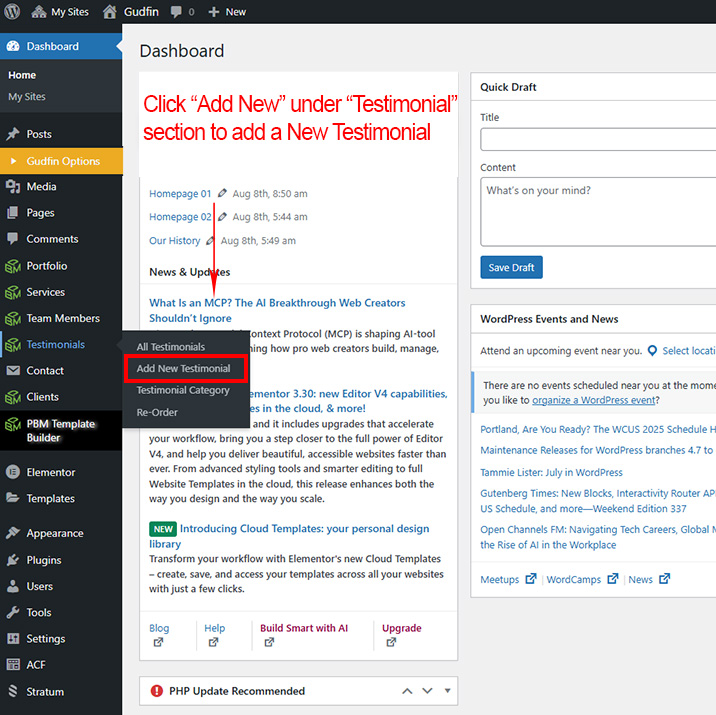Move PHP Update panel up with arrow
The image size is (716, 715).
pos(407,691)
